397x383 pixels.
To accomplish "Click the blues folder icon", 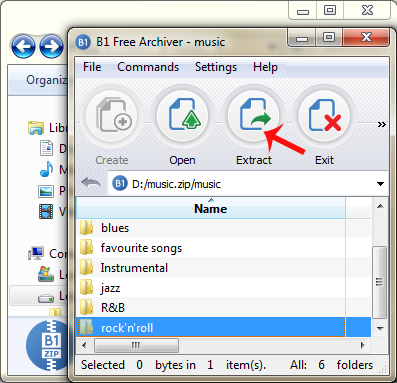I will 87,228.
